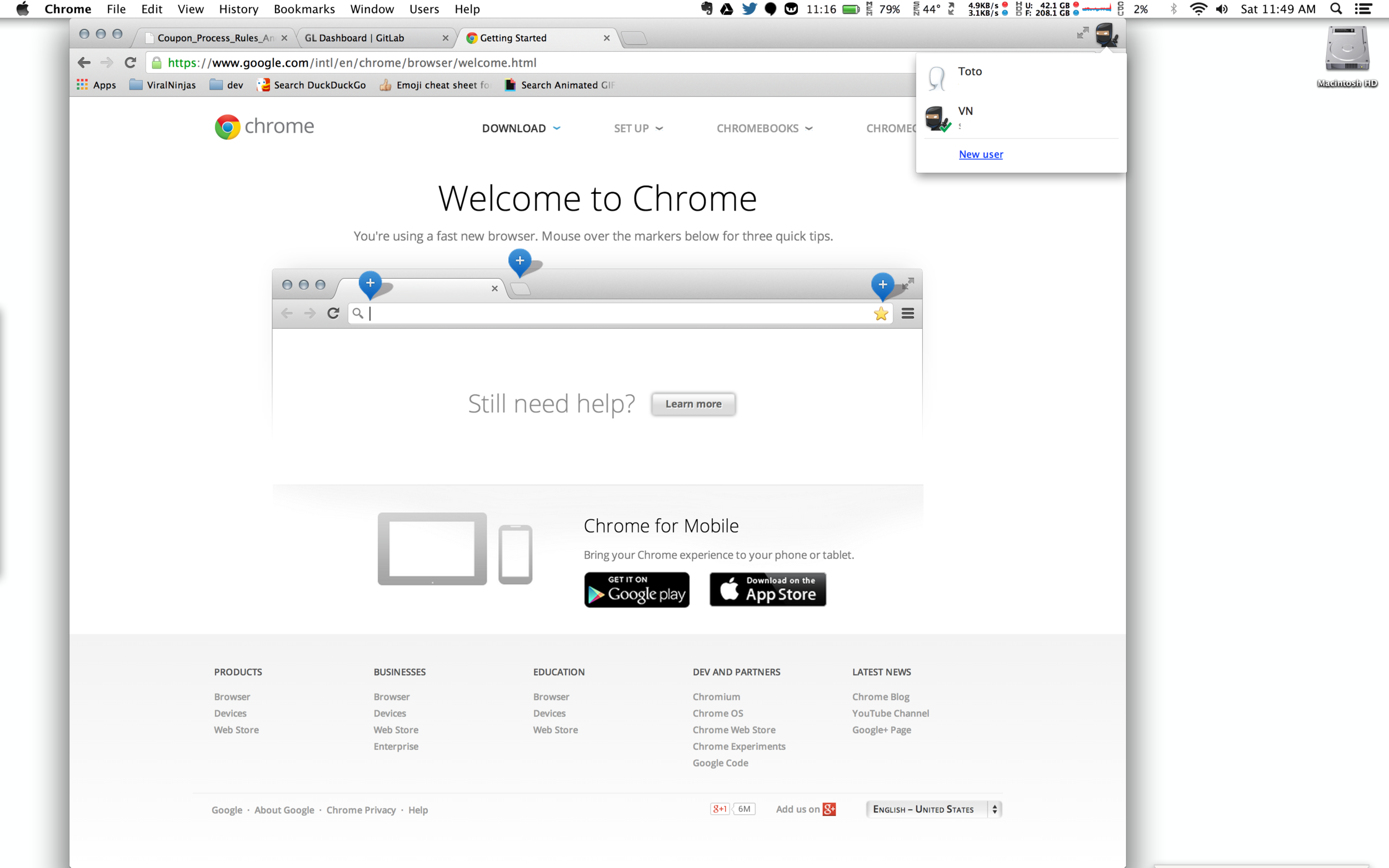The height and width of the screenshot is (868, 1389).
Task: Switch to Coupon_Process_Rules tab
Action: tap(216, 38)
